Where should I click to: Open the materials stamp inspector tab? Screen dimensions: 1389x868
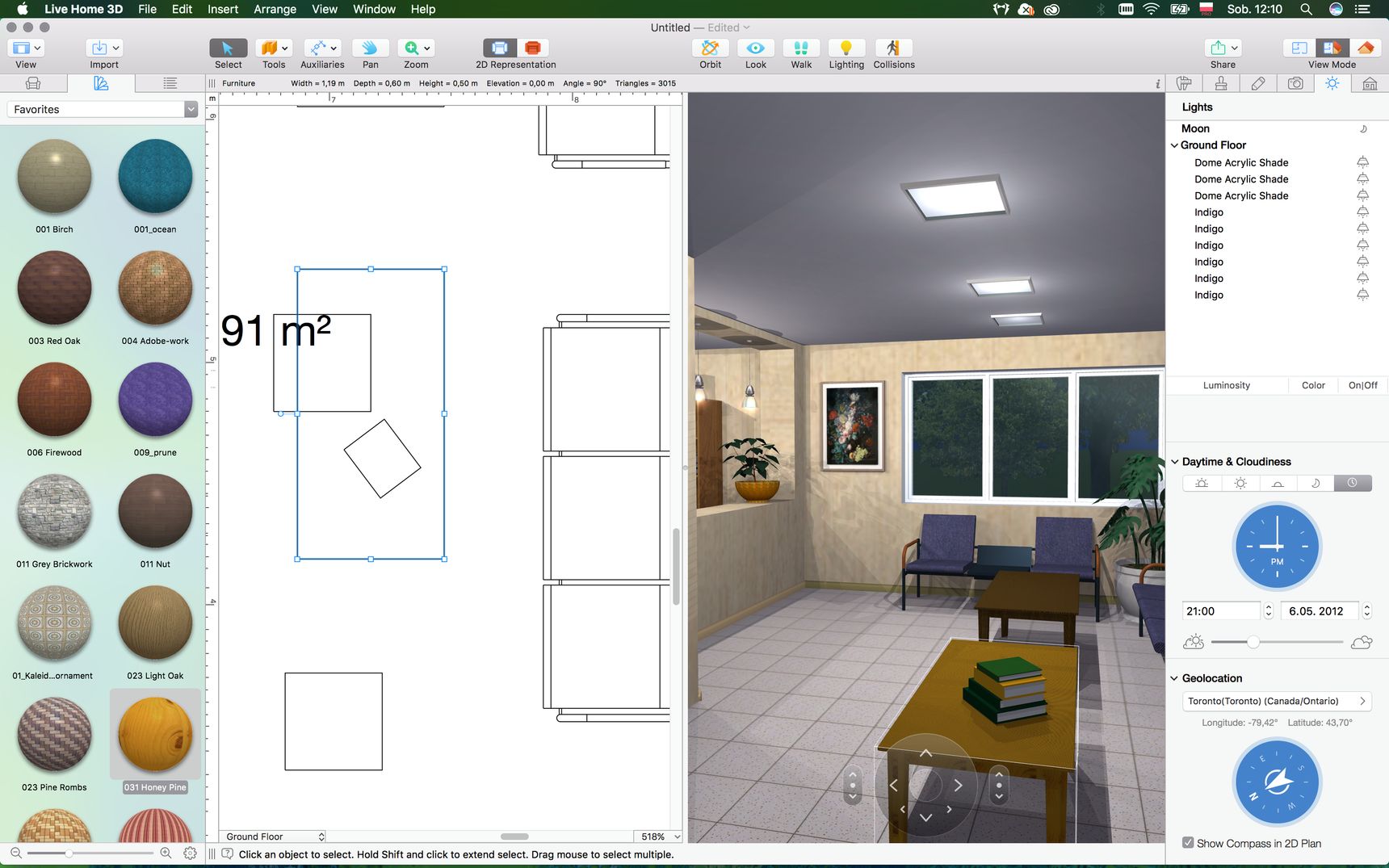(1221, 83)
